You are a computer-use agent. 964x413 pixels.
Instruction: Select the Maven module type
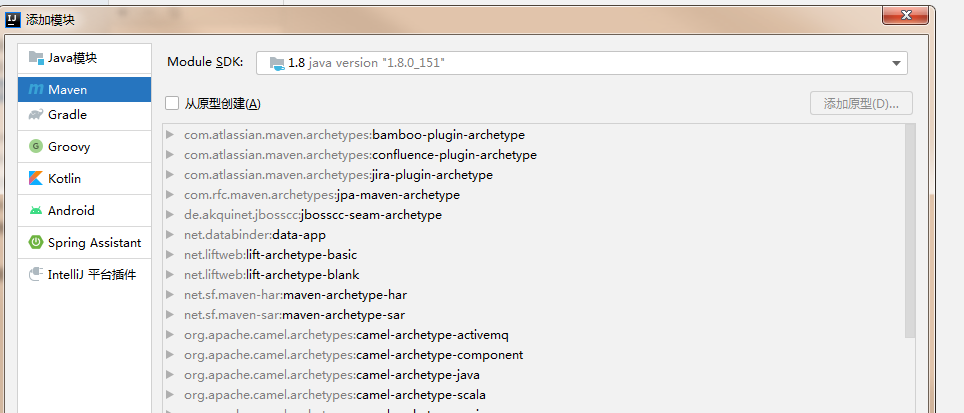coord(85,90)
